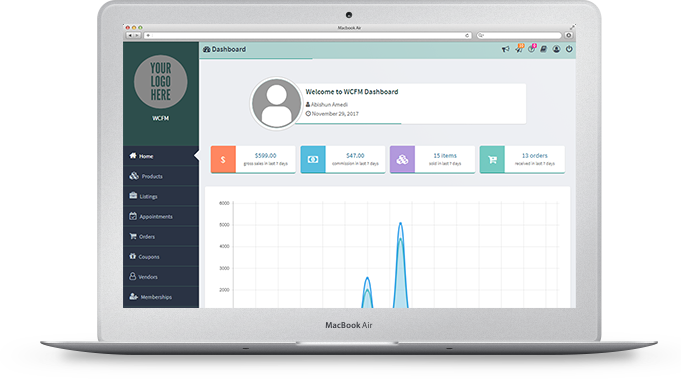
Task: Click the 3000 axis label on chart
Action: pos(224,268)
